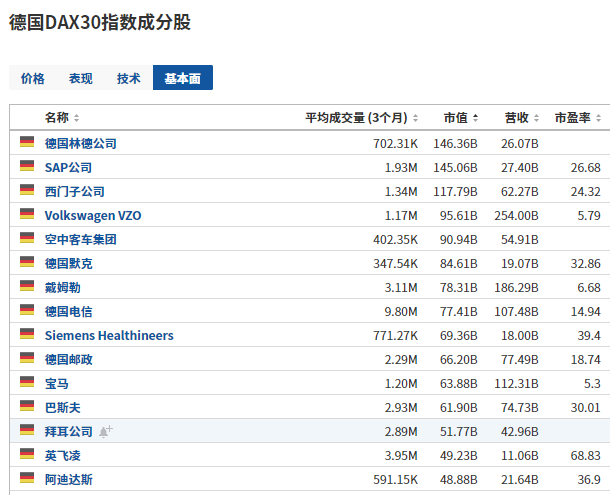610x495 pixels.
Task: Open 德国默克 stock link
Action: click(68, 263)
